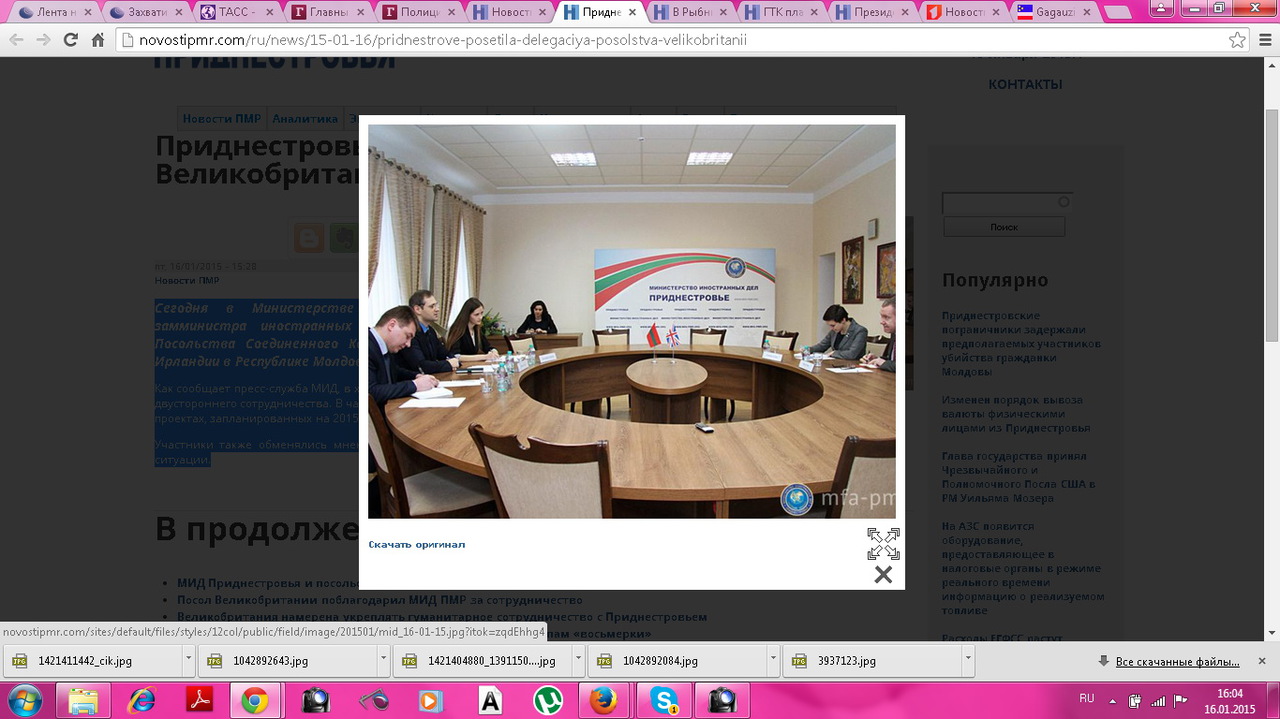Open Windows Explorer from the taskbar

click(x=82, y=700)
